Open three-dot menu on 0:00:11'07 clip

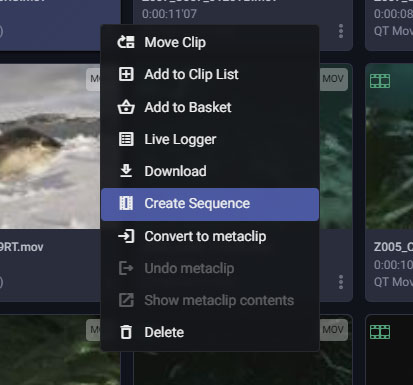point(341,31)
